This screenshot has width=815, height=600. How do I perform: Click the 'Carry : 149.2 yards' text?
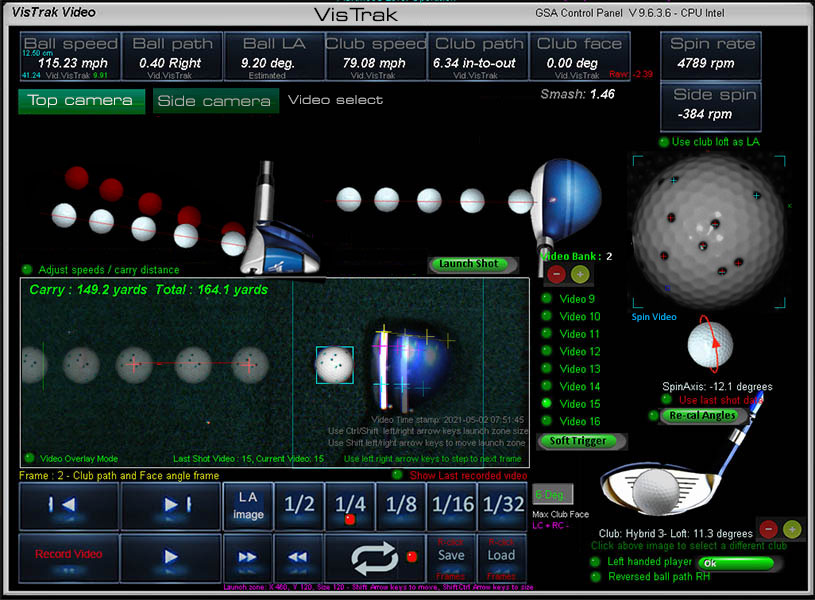pos(88,290)
